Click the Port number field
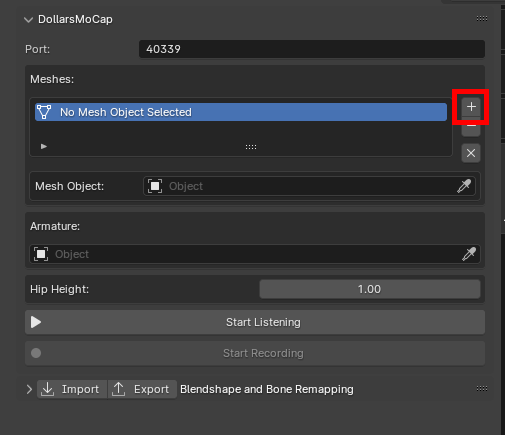The height and width of the screenshot is (435, 505). pyautogui.click(x=312, y=49)
